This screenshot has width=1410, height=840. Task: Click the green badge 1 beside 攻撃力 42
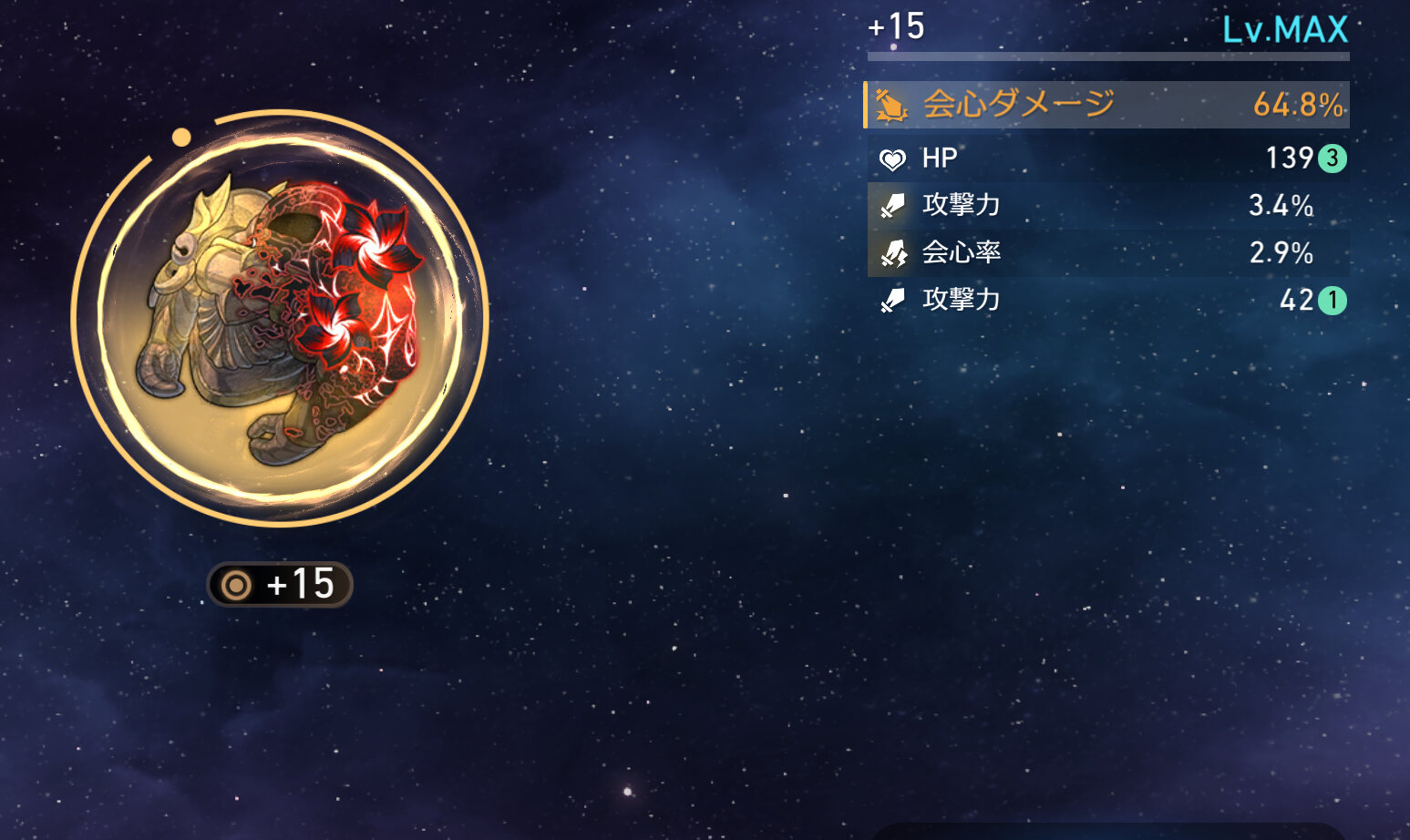[1333, 300]
